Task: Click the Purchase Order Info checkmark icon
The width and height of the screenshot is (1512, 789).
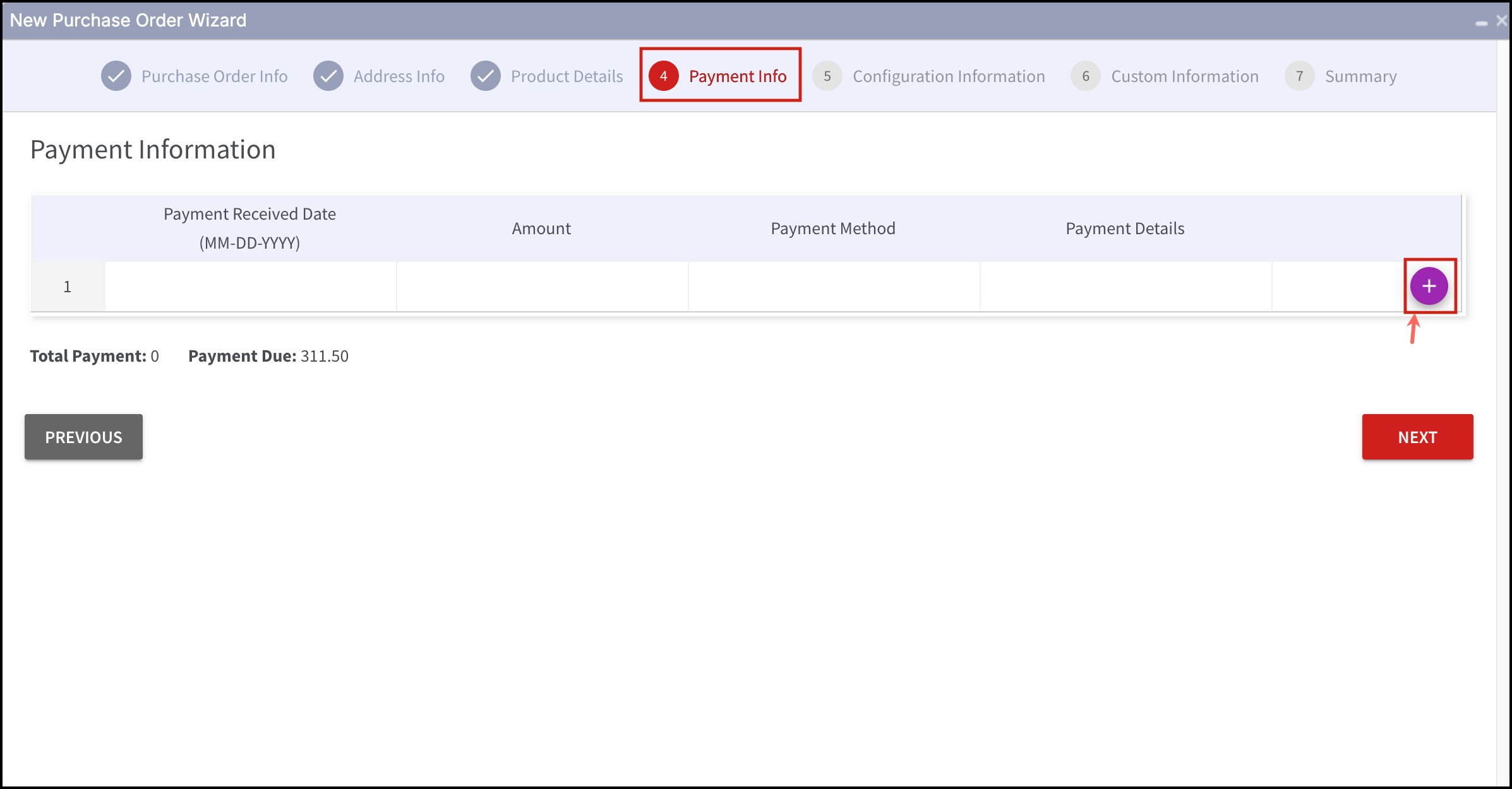Action: pyautogui.click(x=116, y=76)
